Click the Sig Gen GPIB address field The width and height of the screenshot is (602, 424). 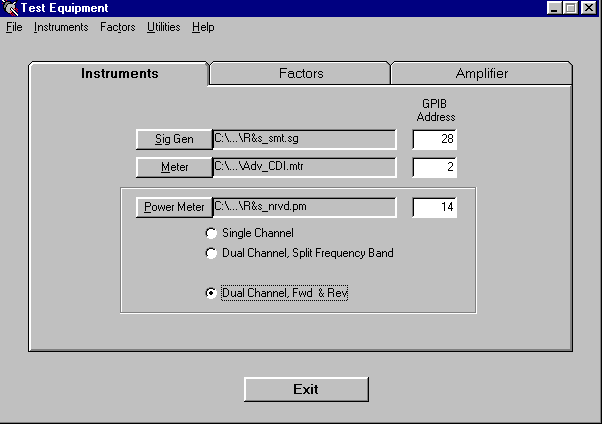pyautogui.click(x=434, y=139)
